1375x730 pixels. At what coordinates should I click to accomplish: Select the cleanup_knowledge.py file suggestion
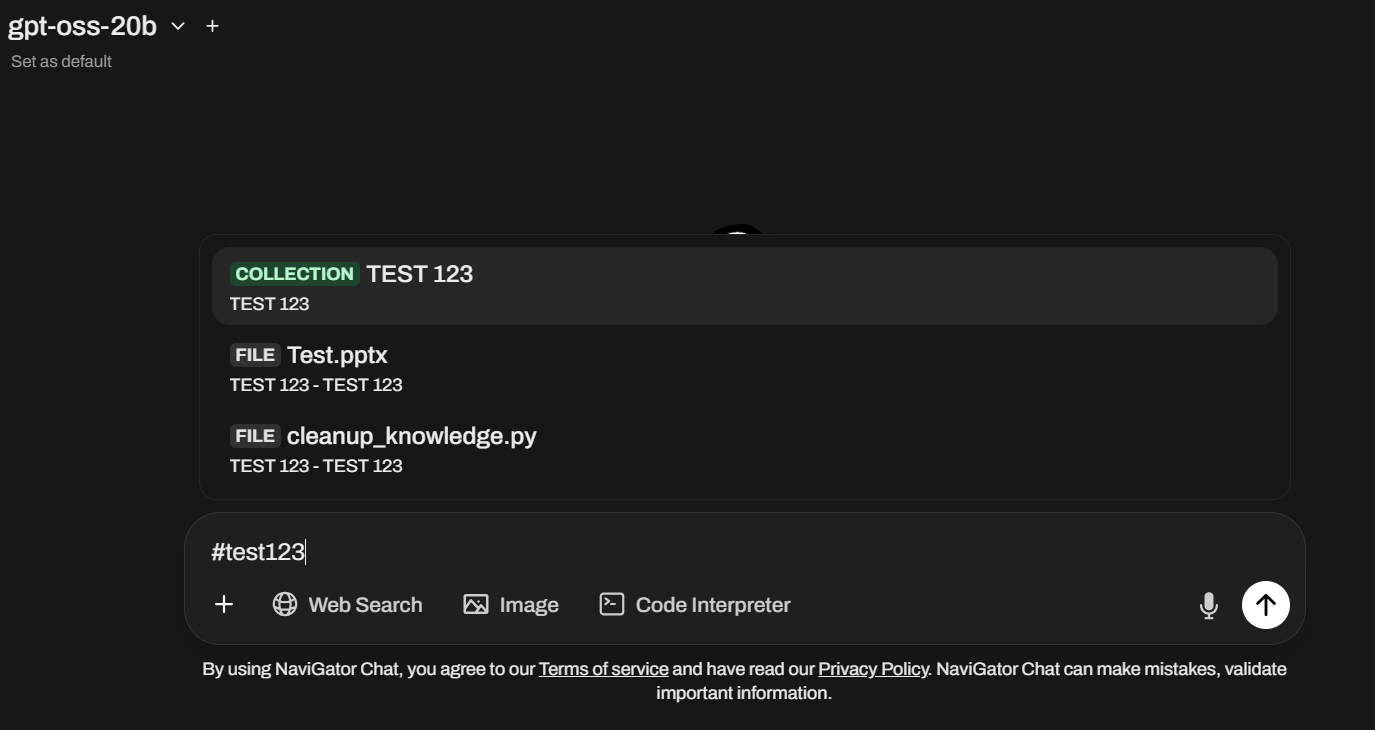744,449
